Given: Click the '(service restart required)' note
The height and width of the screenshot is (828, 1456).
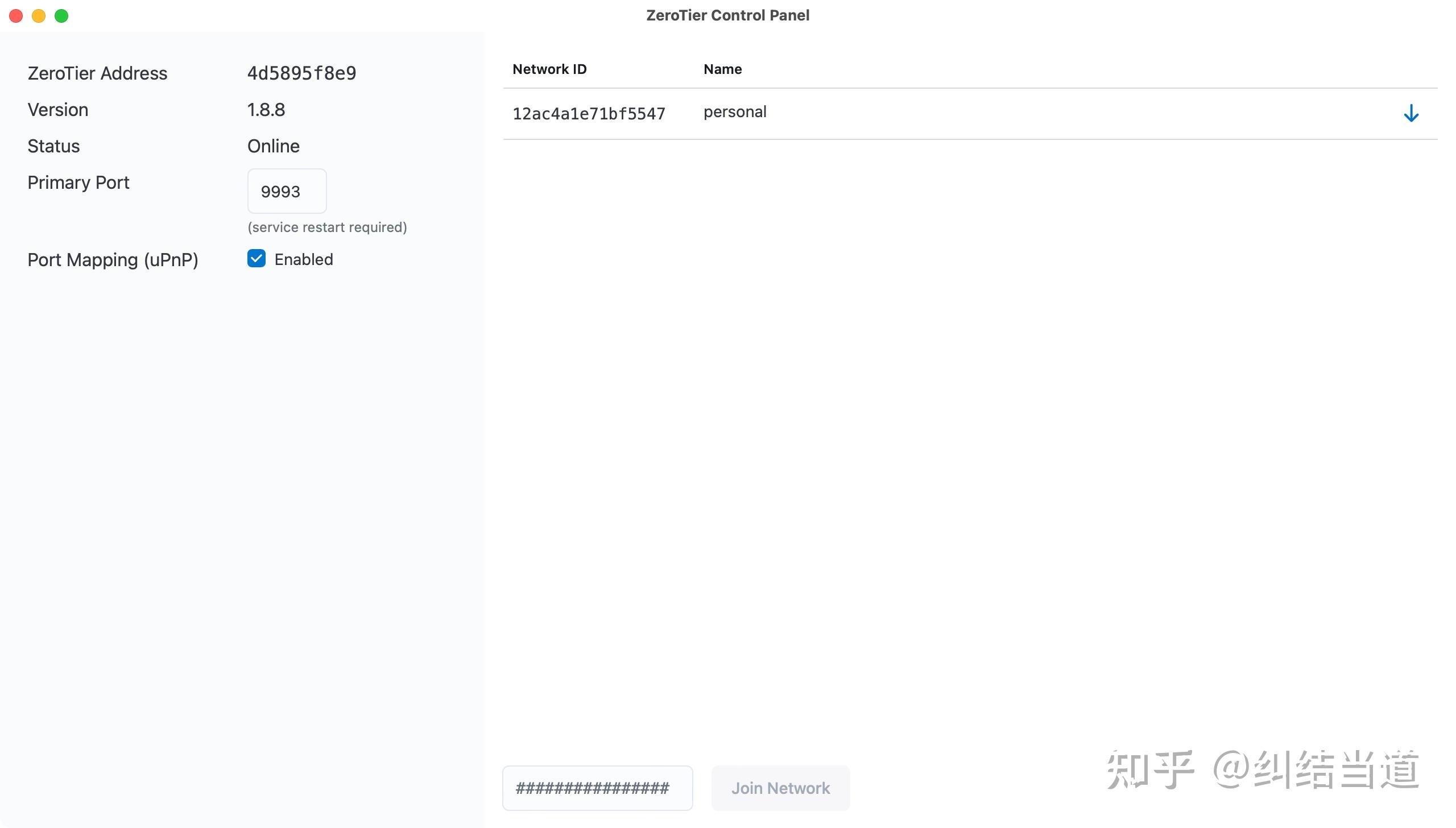Looking at the screenshot, I should tap(327, 227).
